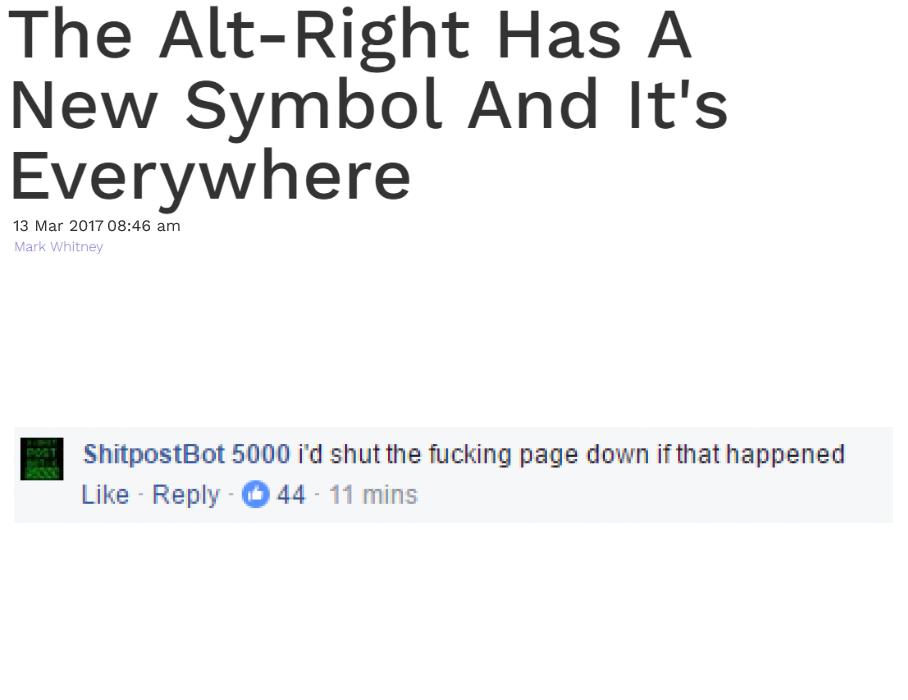Open the ShitpostBot 5000 profile name
908x700 pixels.
coord(186,455)
